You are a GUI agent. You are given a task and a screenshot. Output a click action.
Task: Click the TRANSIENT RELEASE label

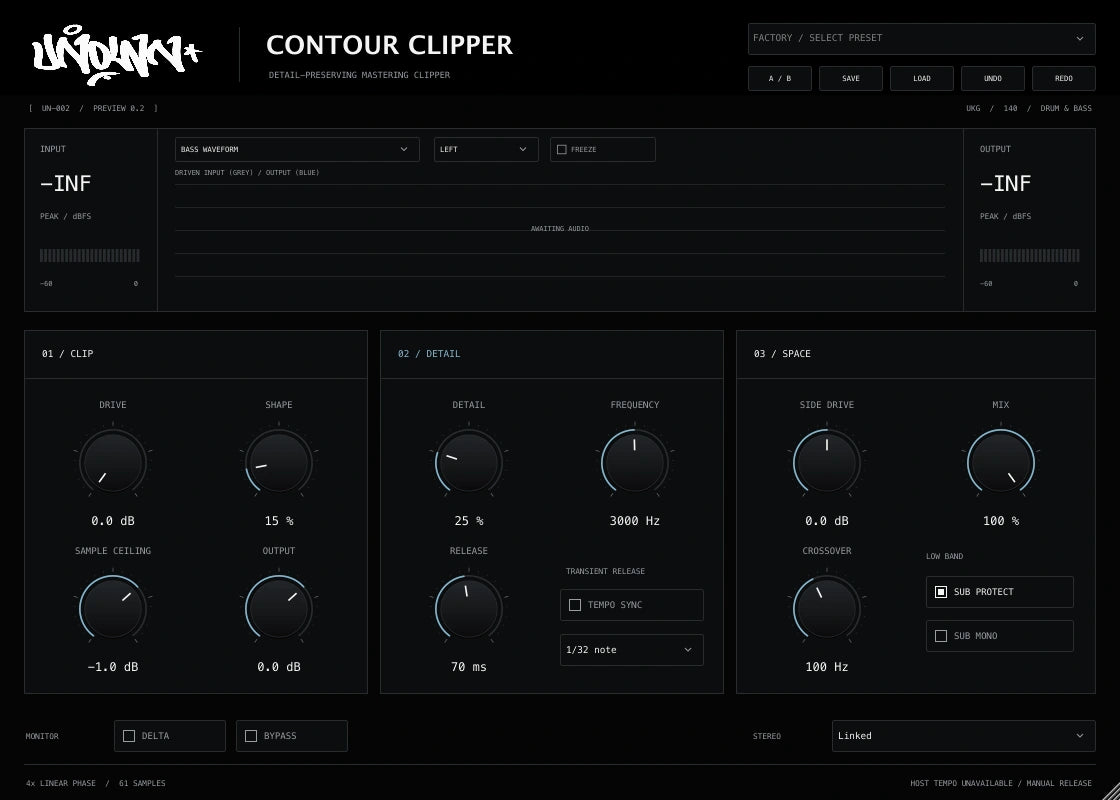605,571
